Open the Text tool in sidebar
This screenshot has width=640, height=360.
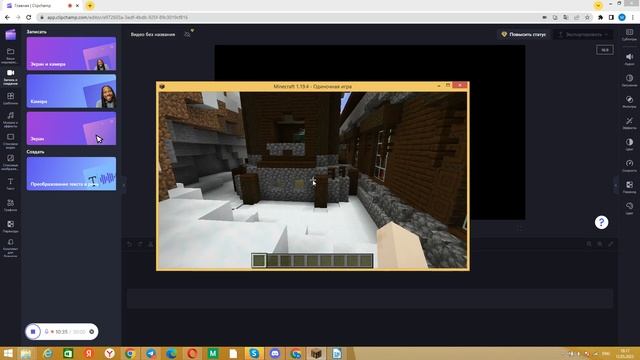10,184
